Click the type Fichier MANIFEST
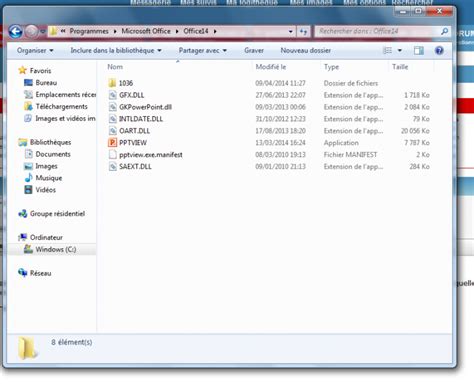 click(x=350, y=155)
